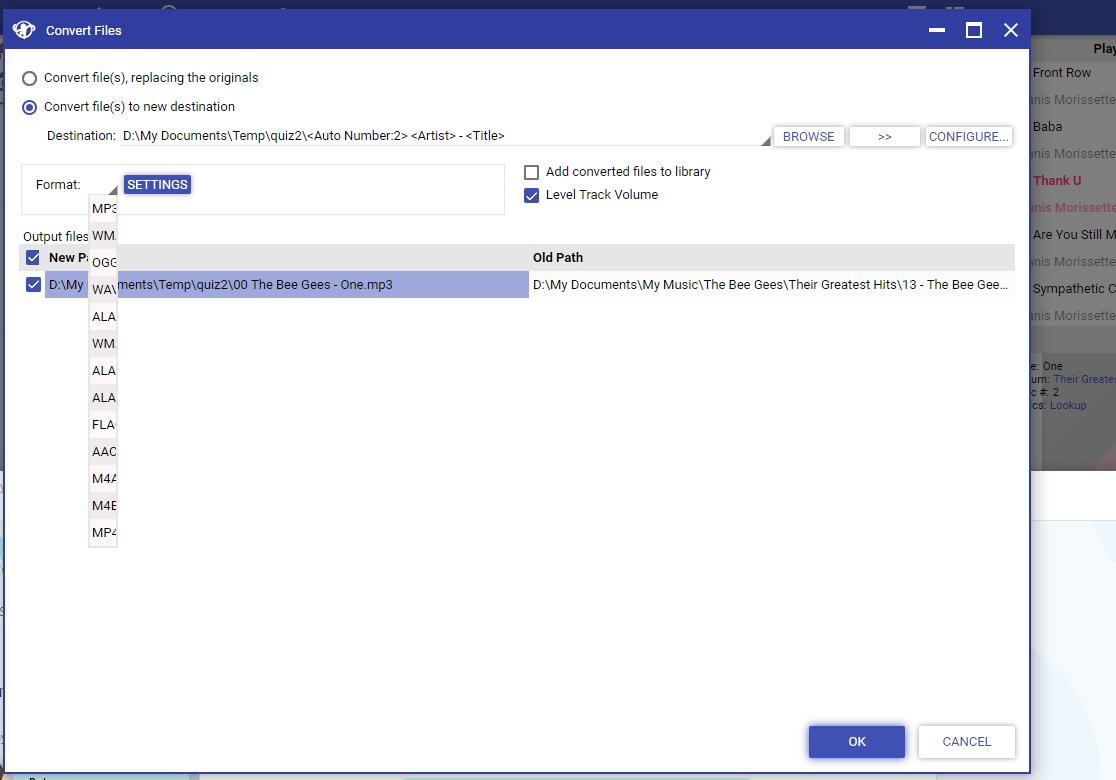The width and height of the screenshot is (1116, 780).
Task: Expand the Destination path dropdown arrow
Action: 766,141
